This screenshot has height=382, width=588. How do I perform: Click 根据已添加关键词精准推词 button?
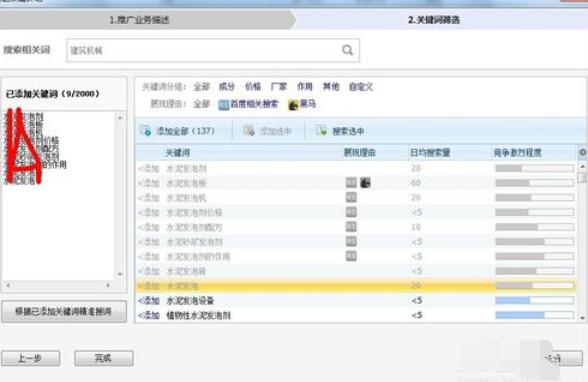(64, 312)
